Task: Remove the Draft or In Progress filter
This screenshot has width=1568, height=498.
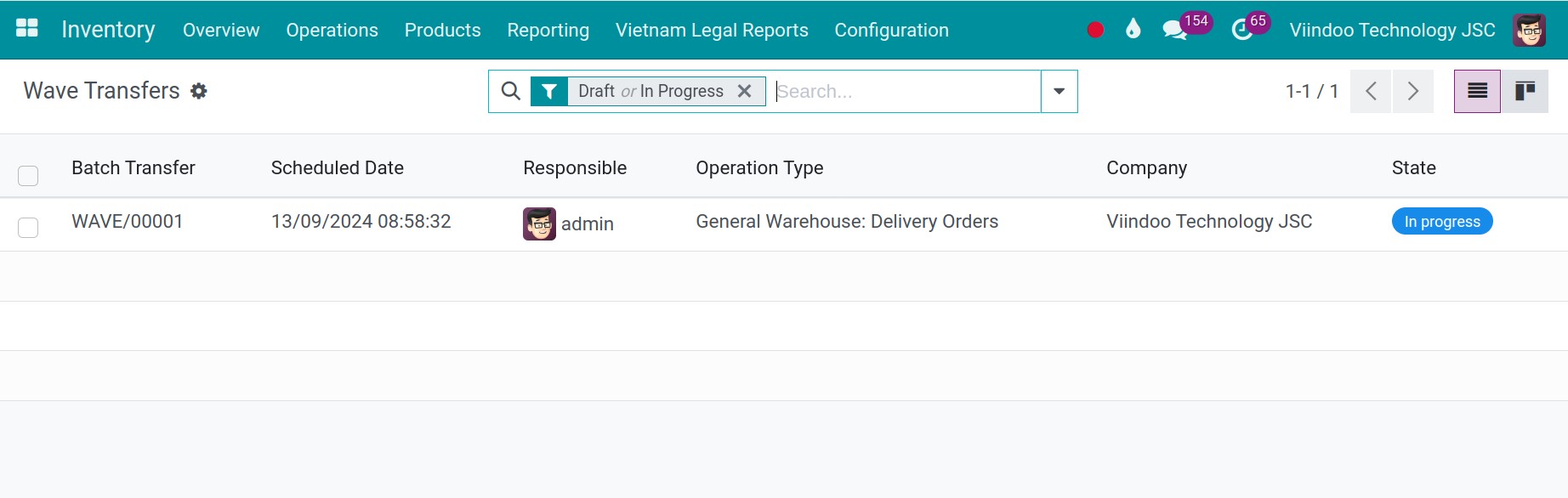Action: tap(744, 91)
